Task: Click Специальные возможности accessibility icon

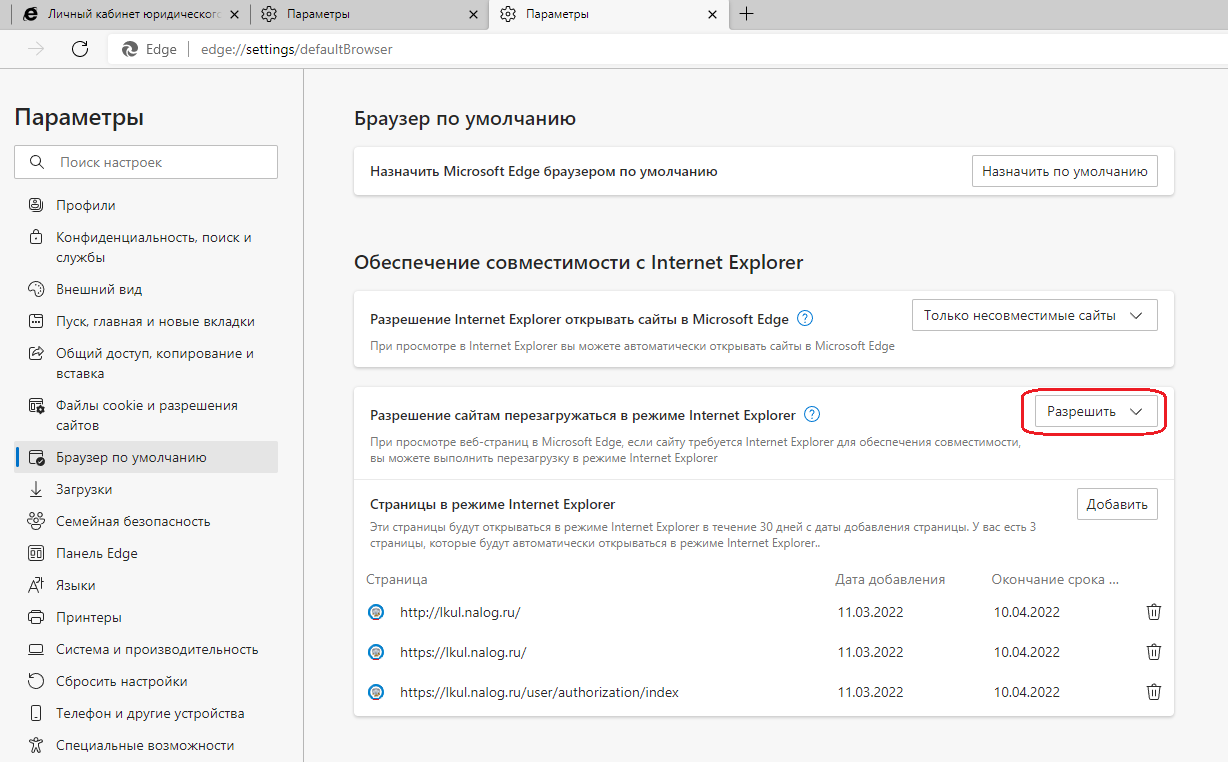Action: (x=36, y=745)
